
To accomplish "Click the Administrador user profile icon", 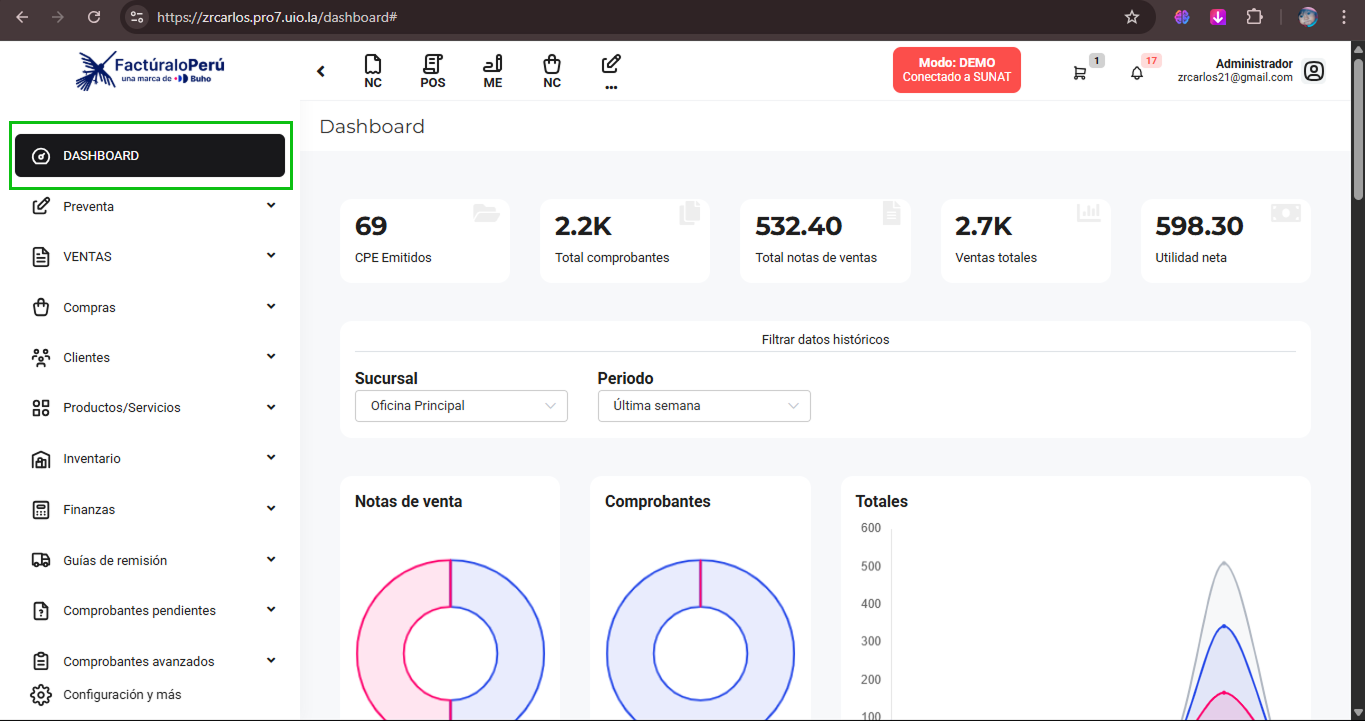I will point(1314,71).
